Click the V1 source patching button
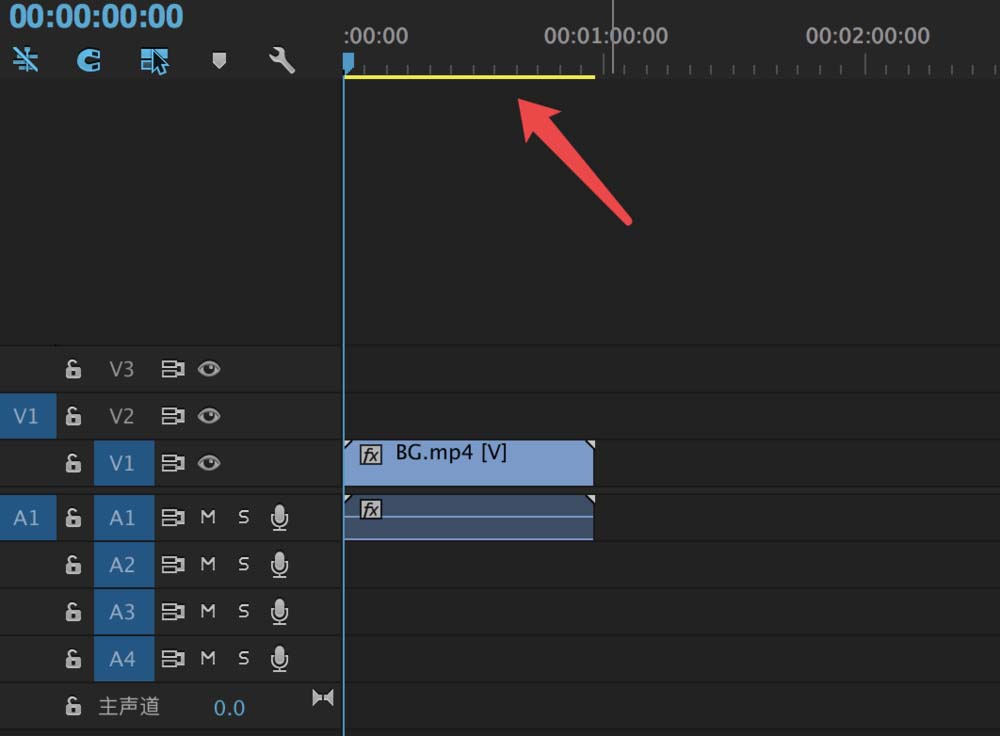Screen dimensions: 1000x736 pyautogui.click(x=26, y=416)
